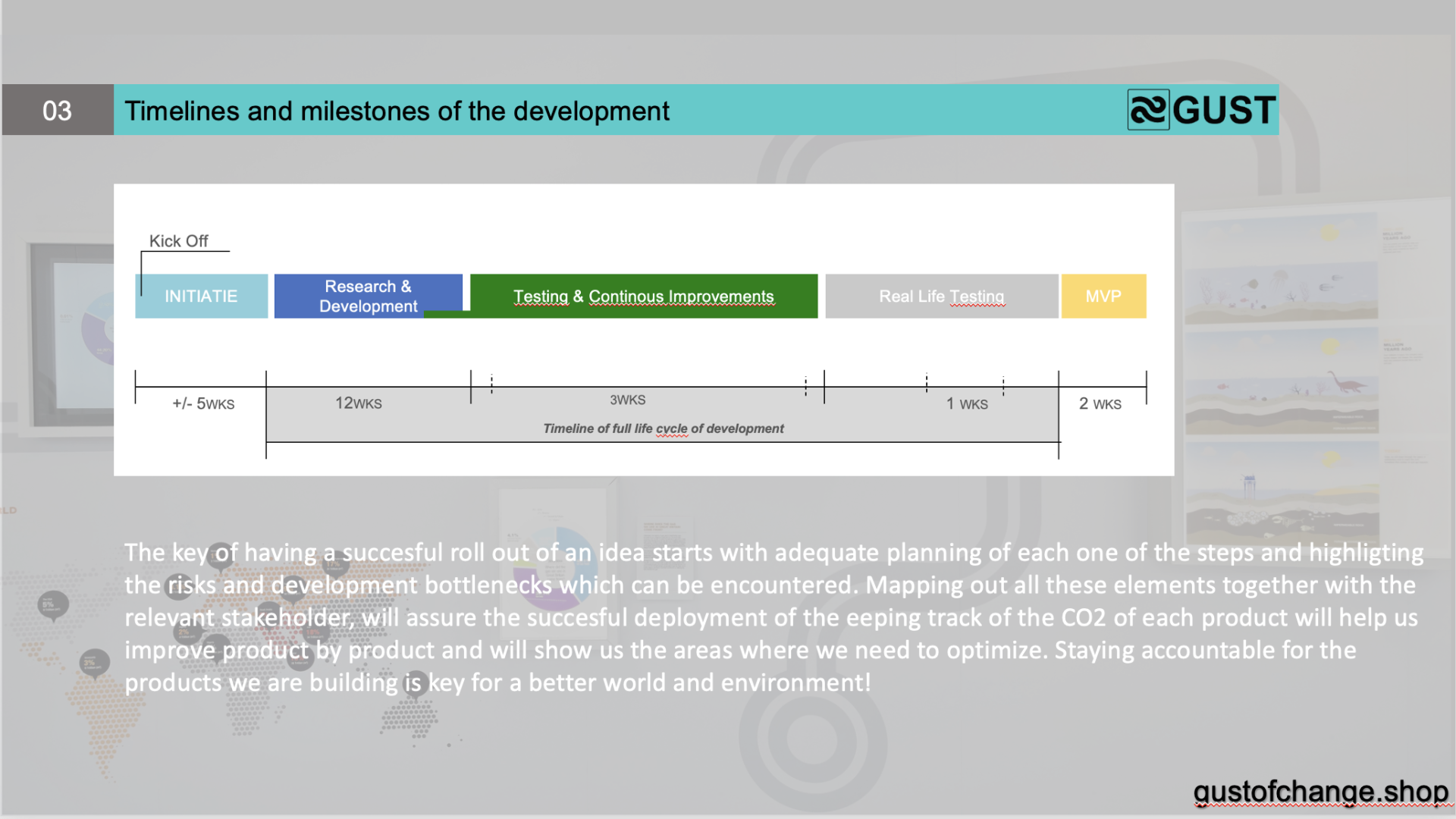Click the body paragraph text block
Viewport: 1456px width, 819px height.
[x=773, y=617]
